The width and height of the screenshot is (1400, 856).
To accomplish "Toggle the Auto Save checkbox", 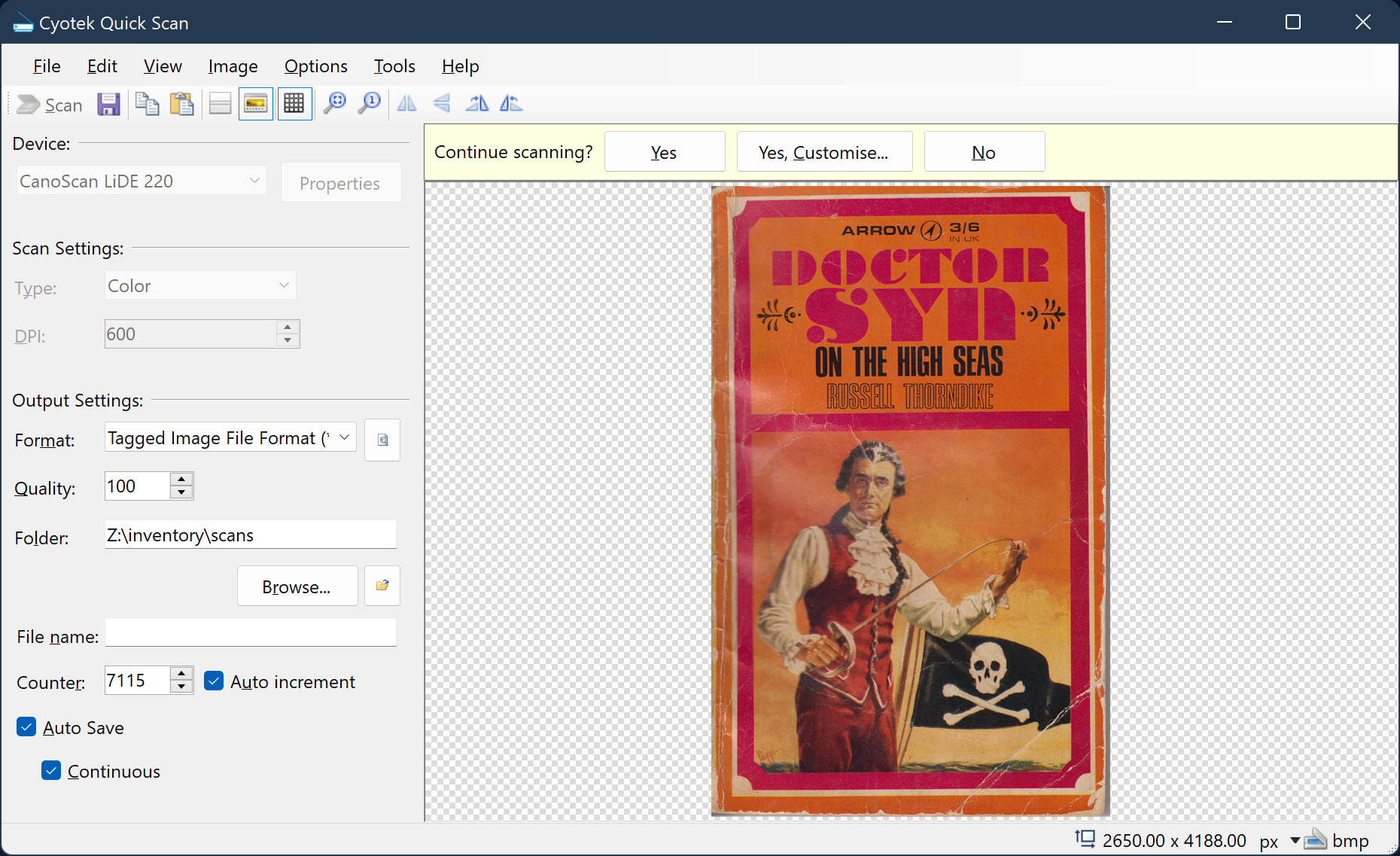I will click(x=26, y=727).
